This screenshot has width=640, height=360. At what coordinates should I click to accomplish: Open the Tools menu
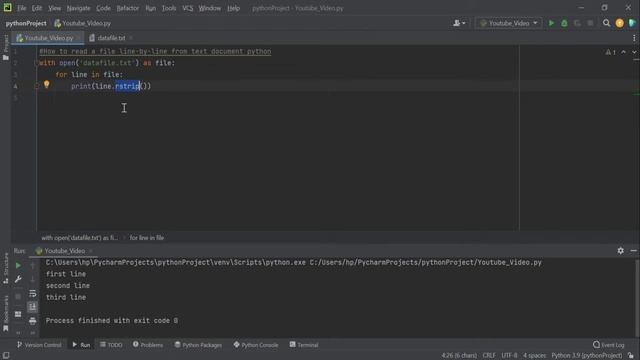(x=169, y=8)
